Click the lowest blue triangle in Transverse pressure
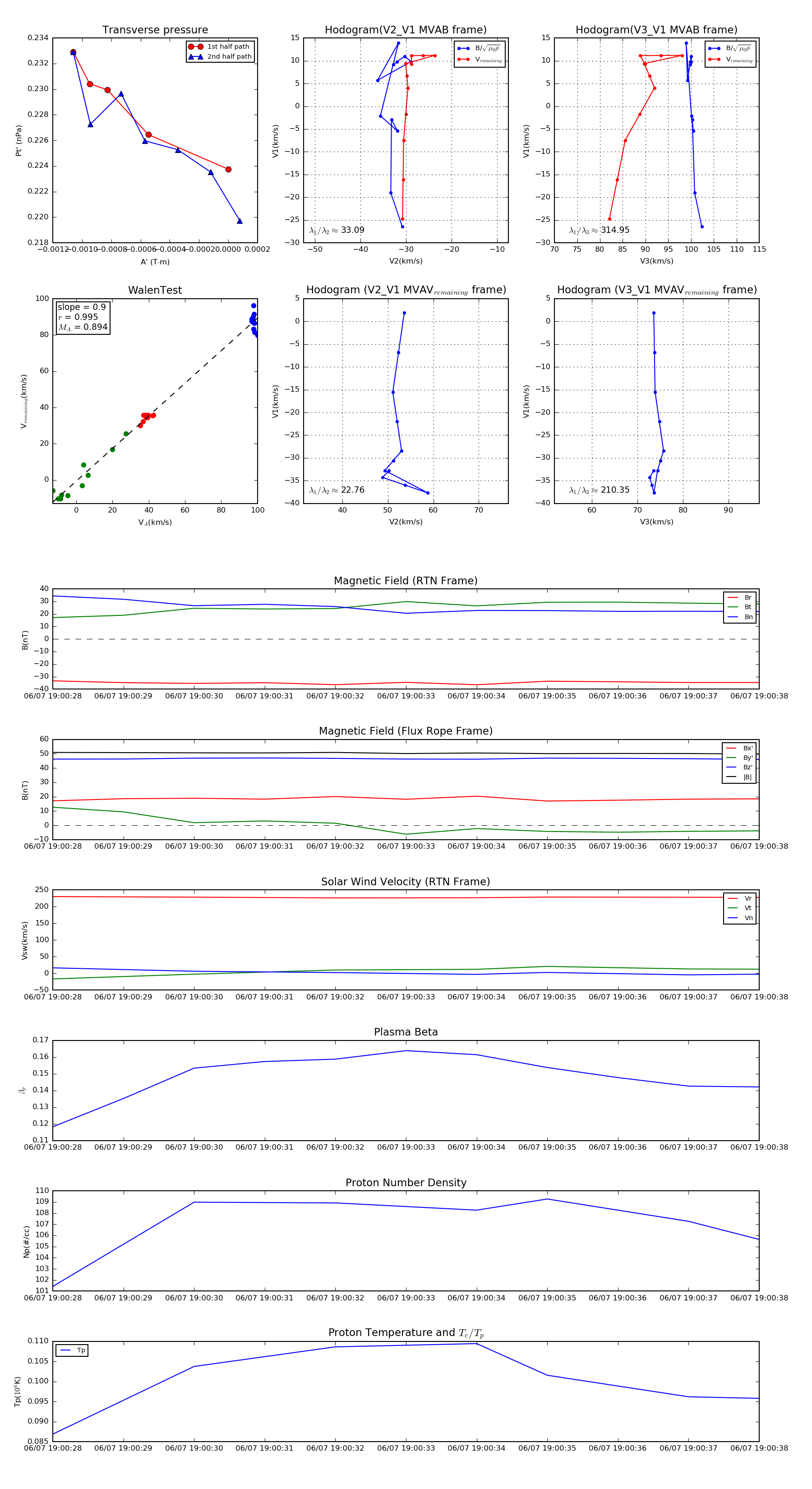The height and width of the screenshot is (1489, 812). click(240, 221)
